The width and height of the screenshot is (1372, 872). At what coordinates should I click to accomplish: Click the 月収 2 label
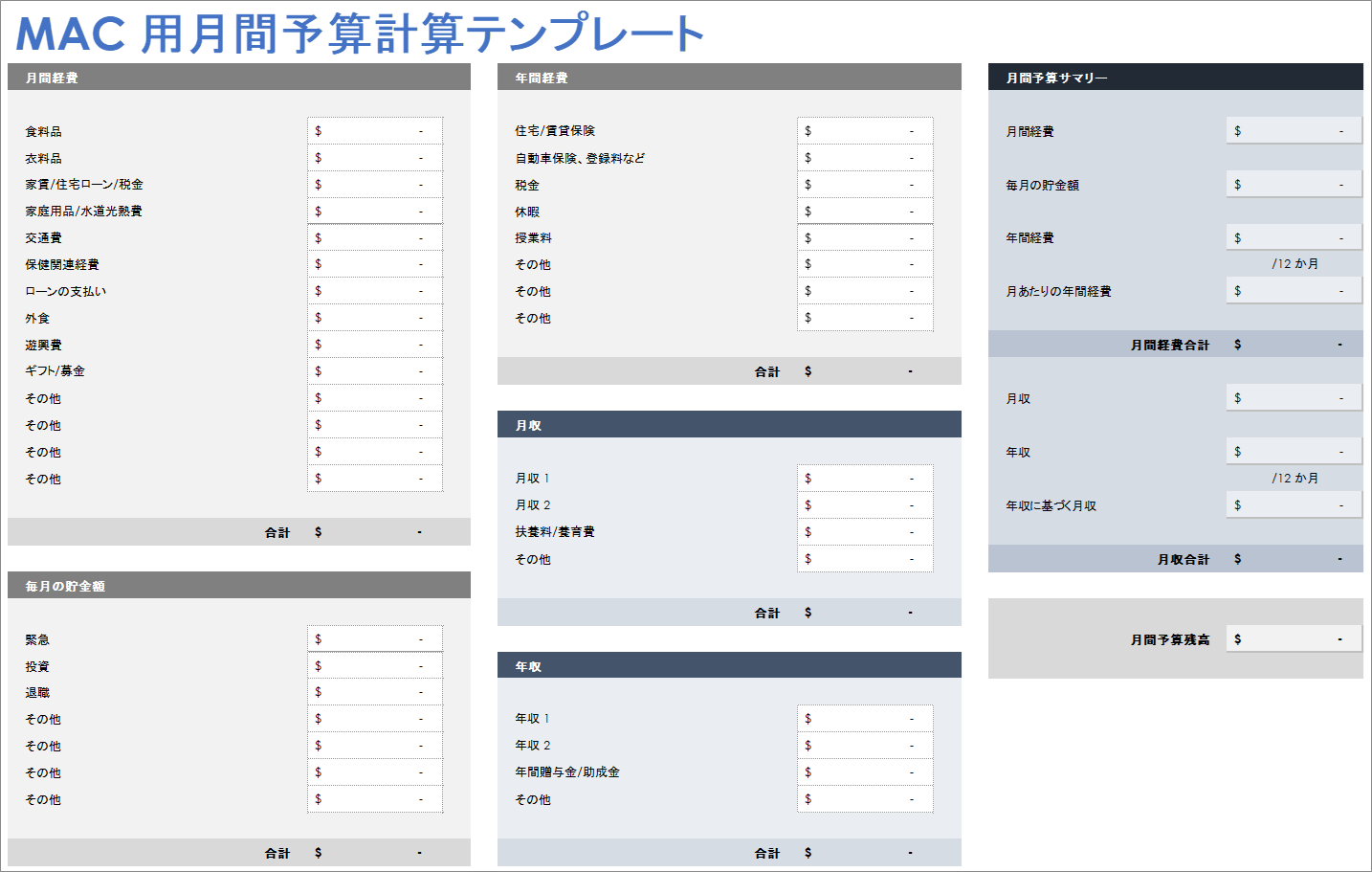pyautogui.click(x=533, y=505)
